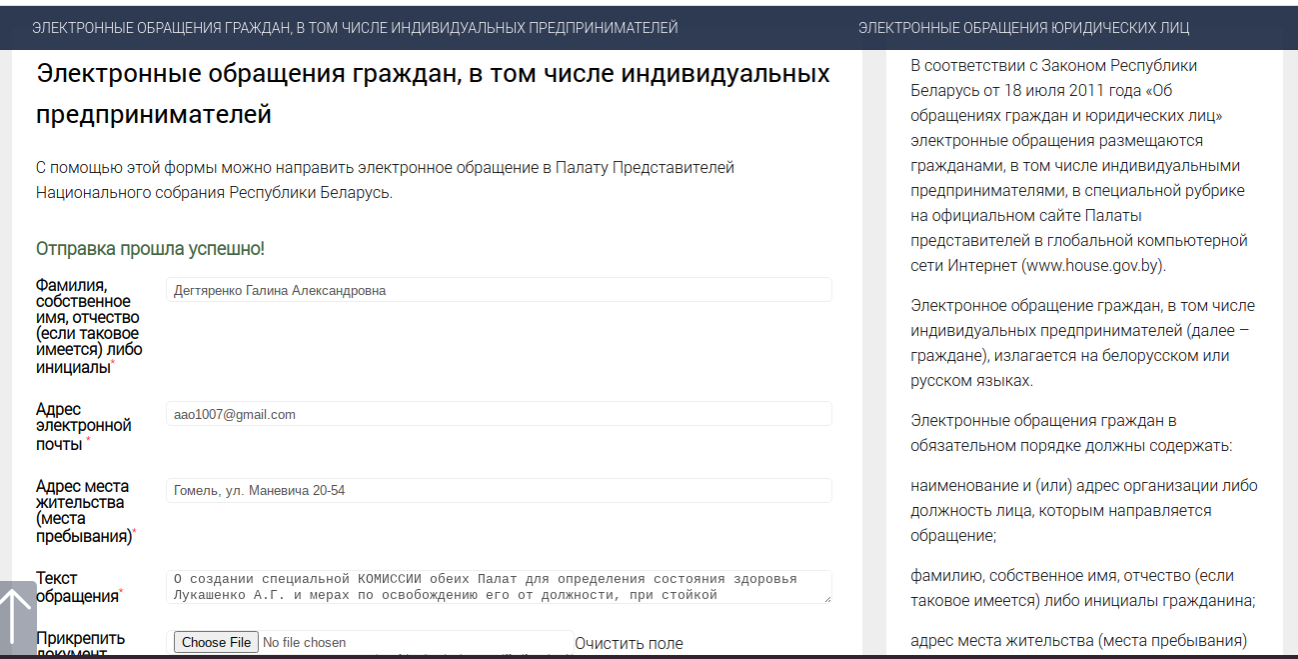The height and width of the screenshot is (659, 1298).
Task: Click the residence address field with Гомель
Action: tap(498, 490)
